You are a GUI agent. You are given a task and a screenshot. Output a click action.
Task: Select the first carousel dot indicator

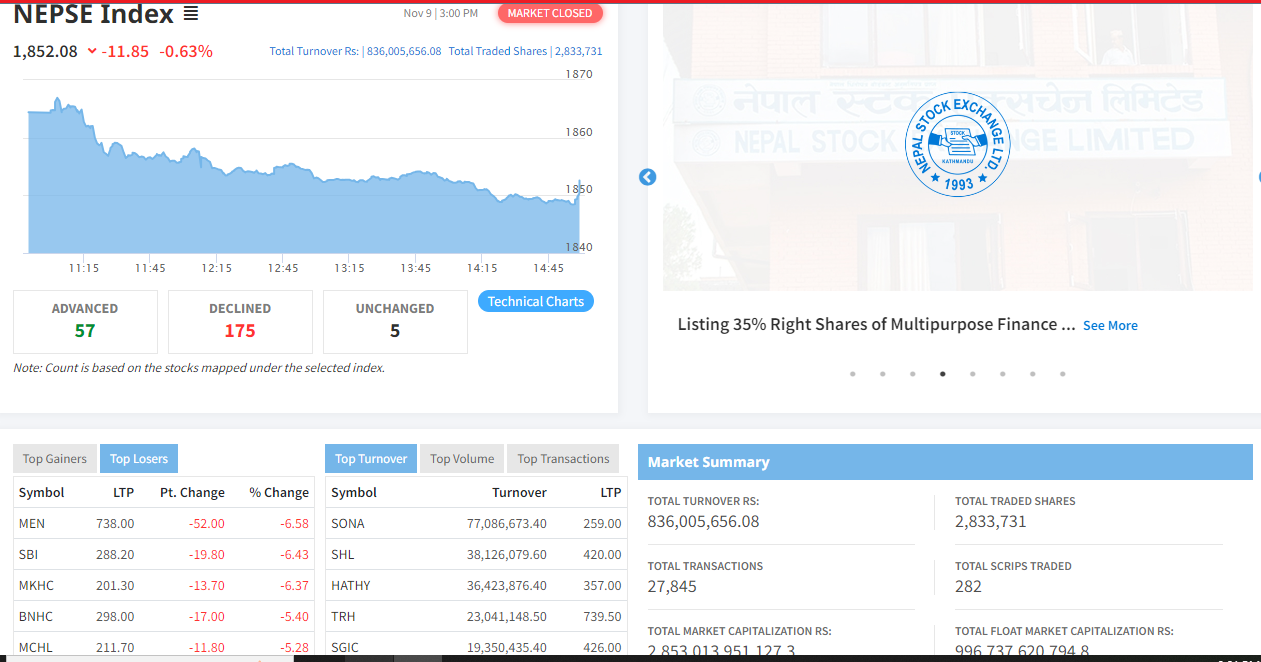tap(853, 374)
